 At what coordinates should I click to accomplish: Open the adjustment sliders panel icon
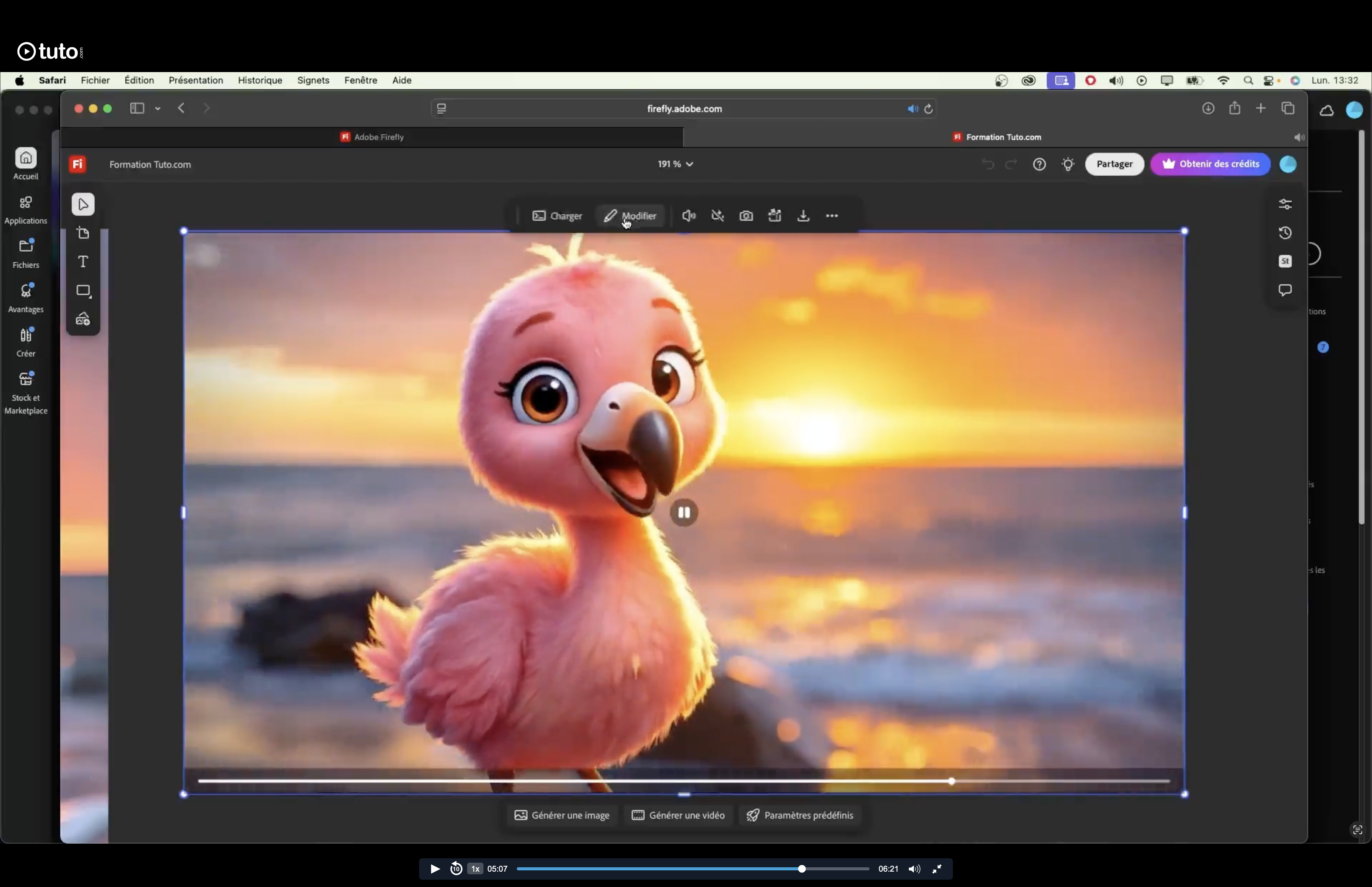coord(1285,205)
